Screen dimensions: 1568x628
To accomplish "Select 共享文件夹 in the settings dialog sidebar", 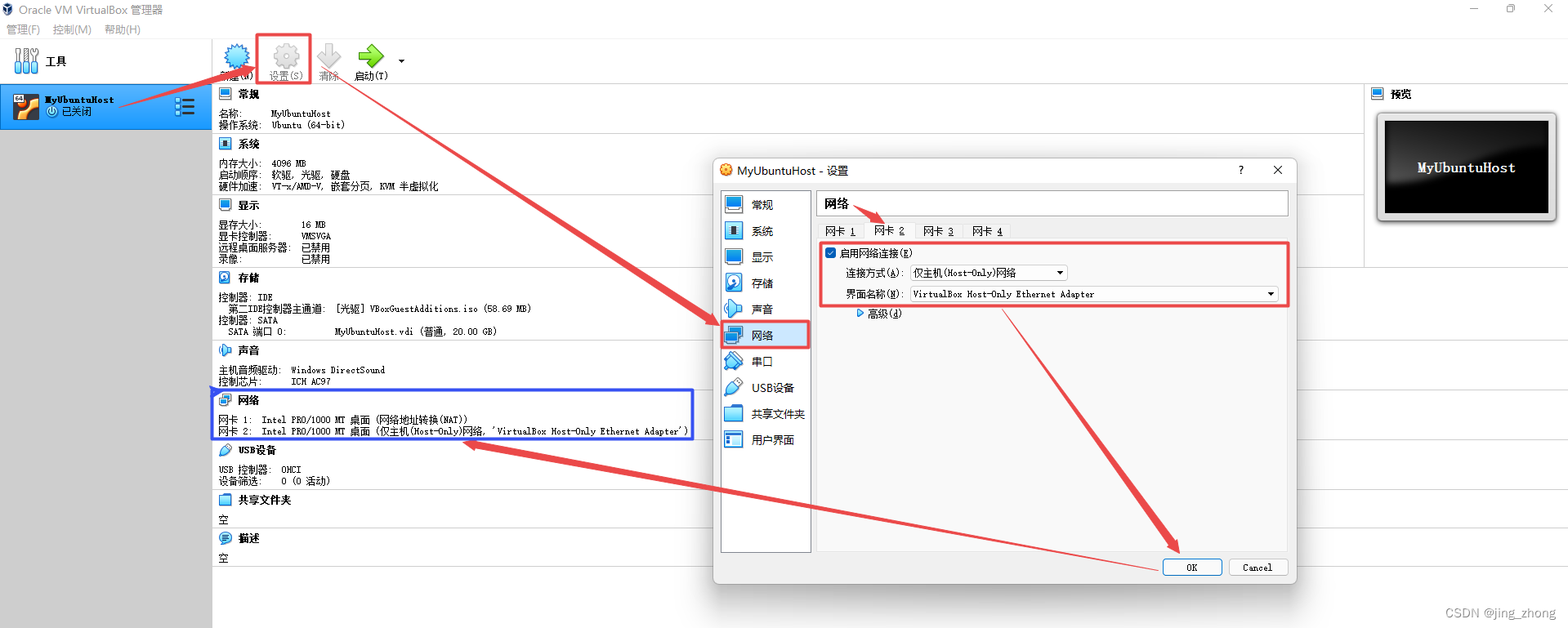I will 766,414.
